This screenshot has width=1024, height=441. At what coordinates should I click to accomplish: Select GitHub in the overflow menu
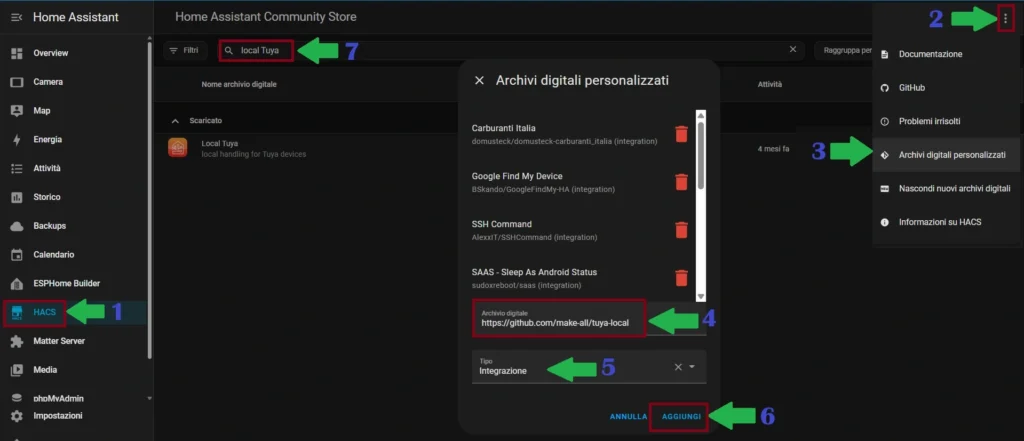click(x=946, y=88)
